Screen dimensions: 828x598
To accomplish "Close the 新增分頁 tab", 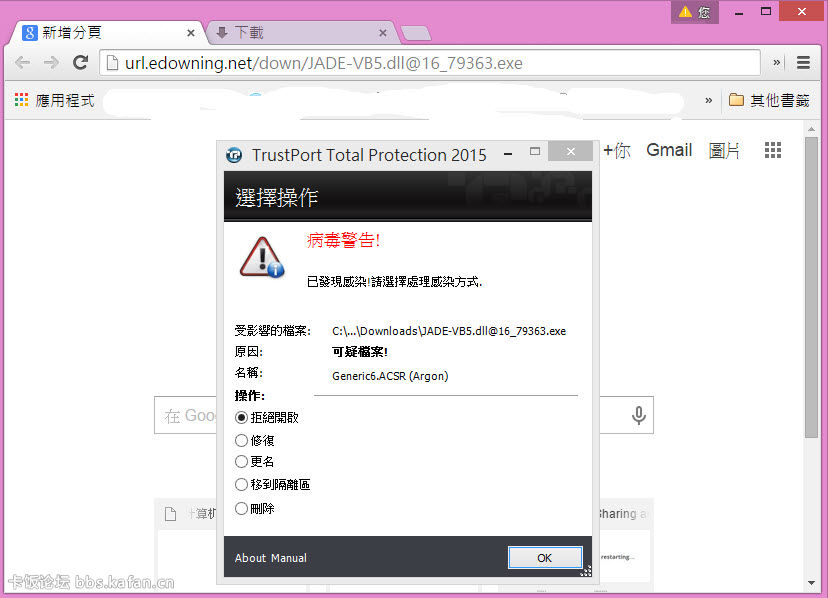I will point(191,33).
